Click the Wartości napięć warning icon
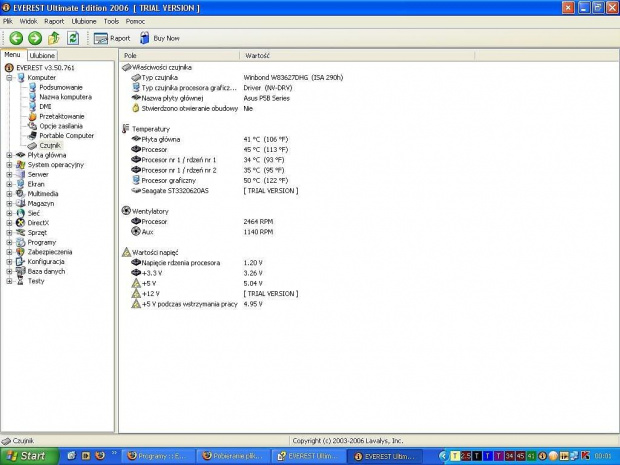This screenshot has width=620, height=465. click(x=126, y=252)
